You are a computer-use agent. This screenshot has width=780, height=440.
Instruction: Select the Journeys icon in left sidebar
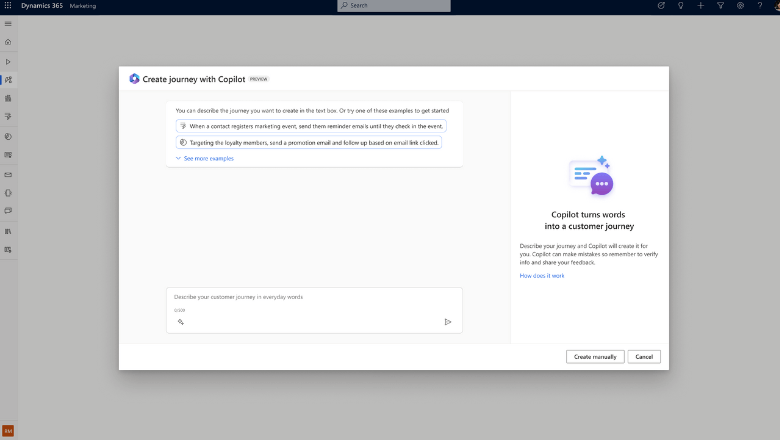8,80
